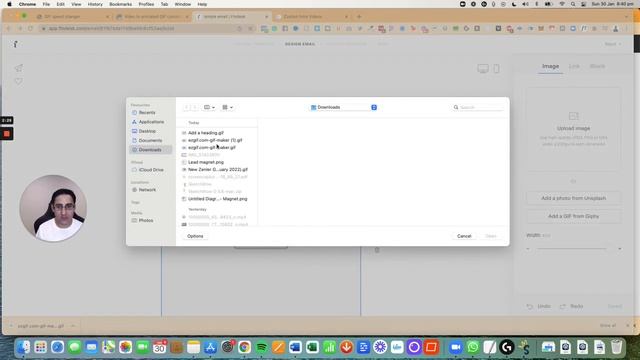Click Undo in the Flodesk panel

(x=538, y=307)
